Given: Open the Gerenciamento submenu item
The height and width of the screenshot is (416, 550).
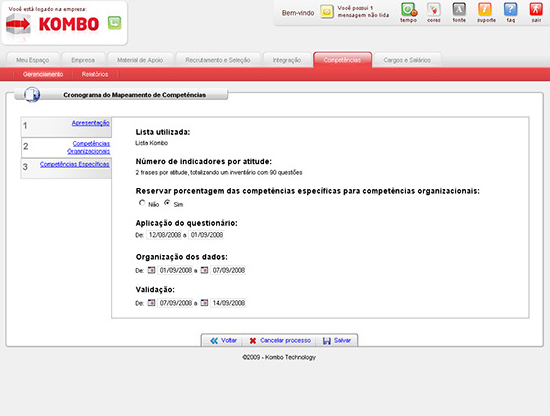Looking at the screenshot, I should pos(43,74).
